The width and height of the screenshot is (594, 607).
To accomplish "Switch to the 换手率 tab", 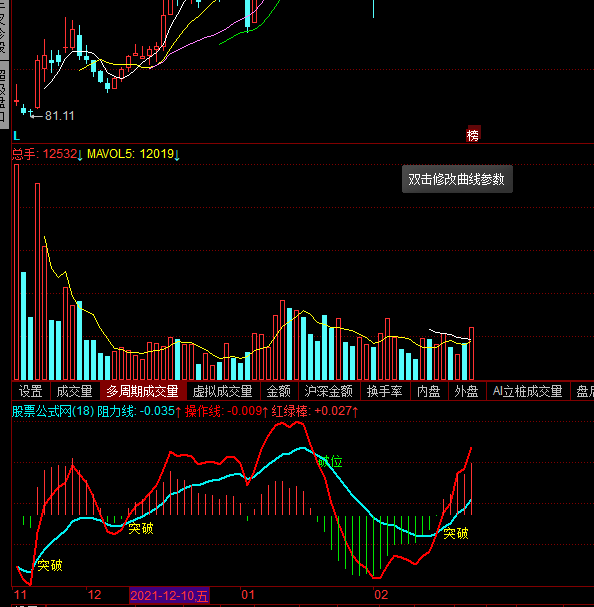I will (385, 391).
